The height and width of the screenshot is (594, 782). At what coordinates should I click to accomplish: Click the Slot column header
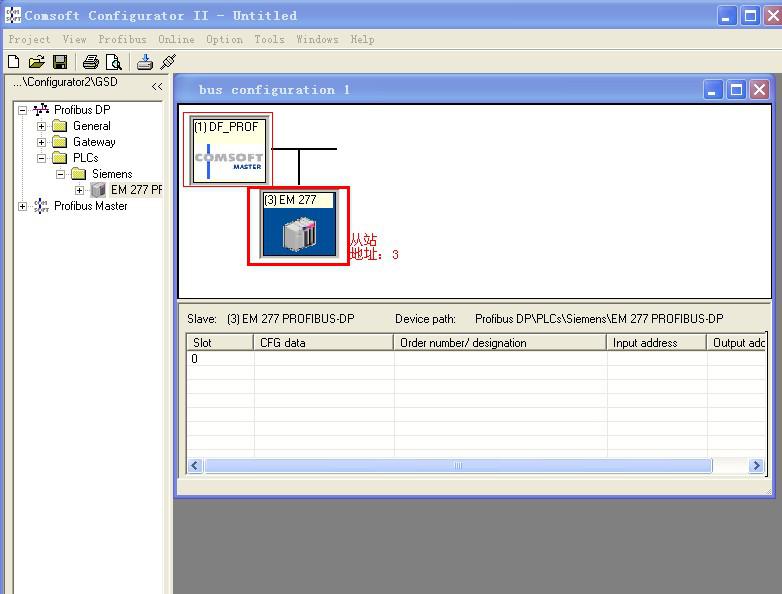220,343
